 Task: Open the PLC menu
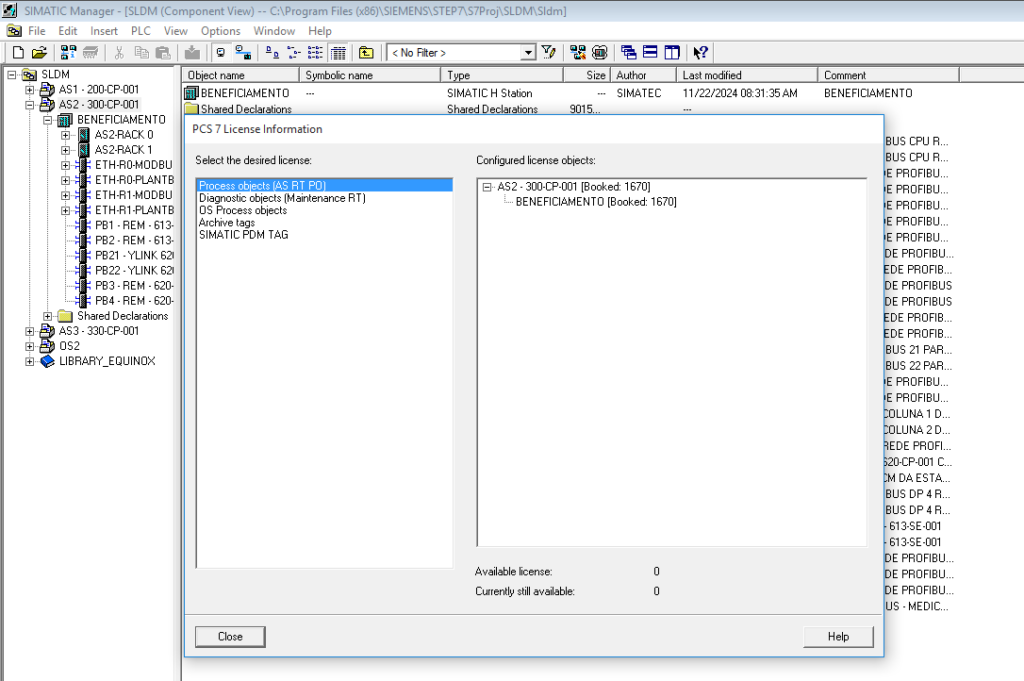[140, 31]
